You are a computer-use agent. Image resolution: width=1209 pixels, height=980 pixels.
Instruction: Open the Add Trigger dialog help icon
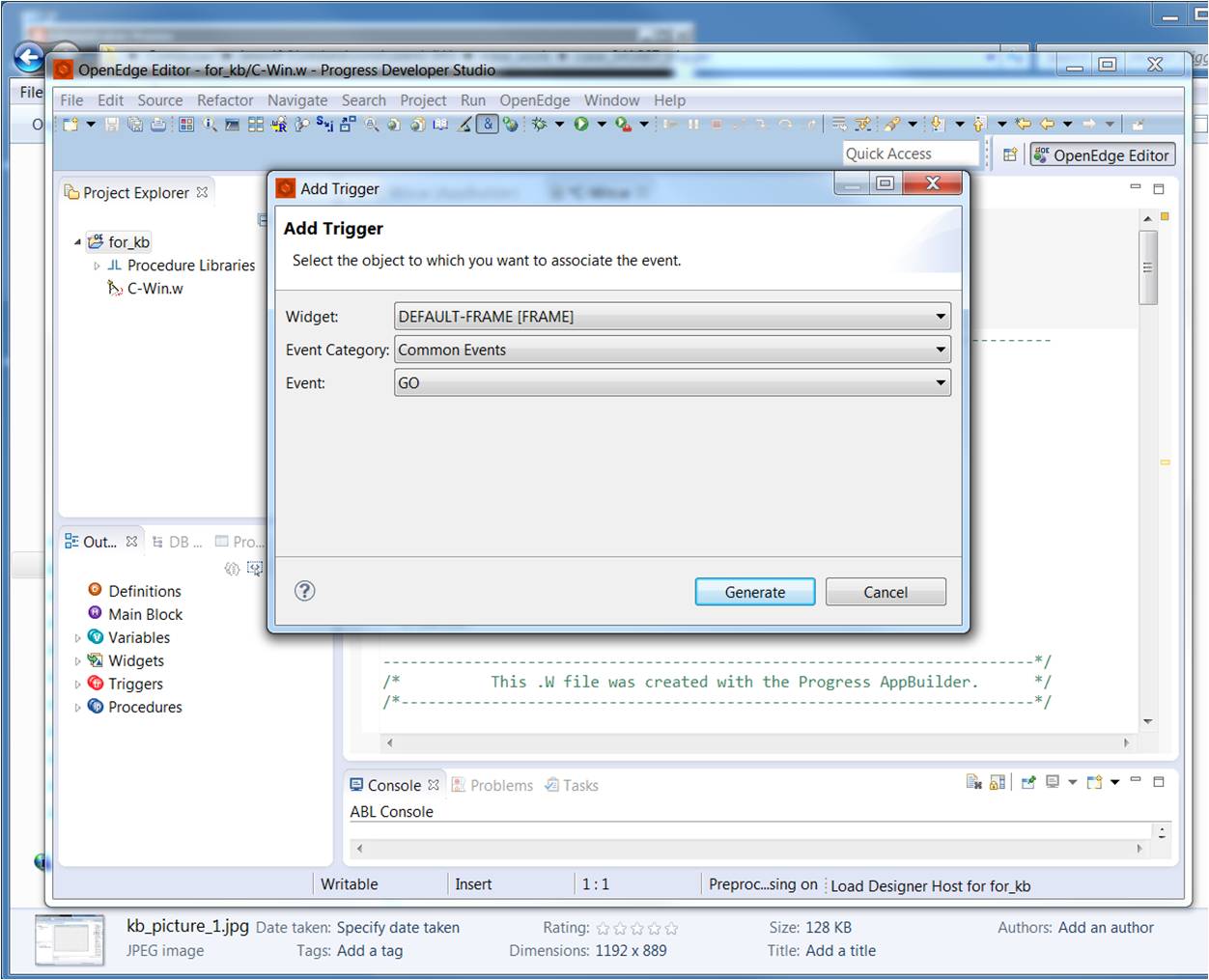(305, 590)
